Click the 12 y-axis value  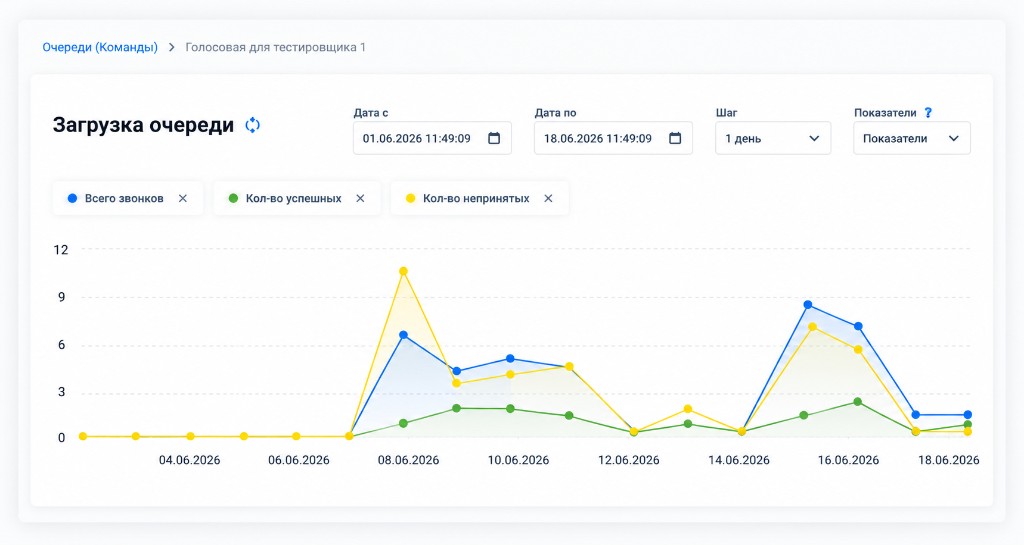coord(61,250)
